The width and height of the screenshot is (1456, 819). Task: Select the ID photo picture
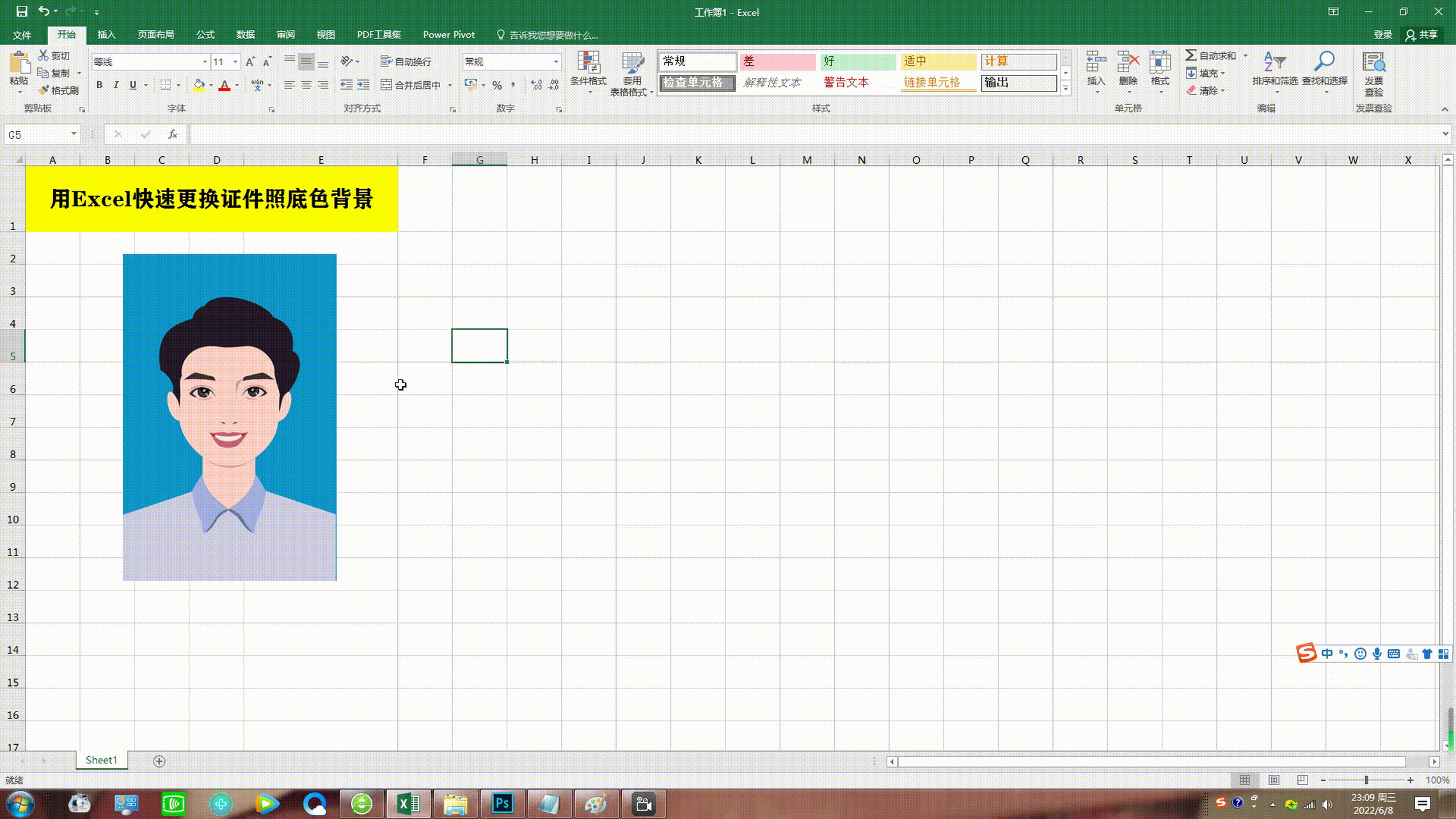pyautogui.click(x=230, y=417)
